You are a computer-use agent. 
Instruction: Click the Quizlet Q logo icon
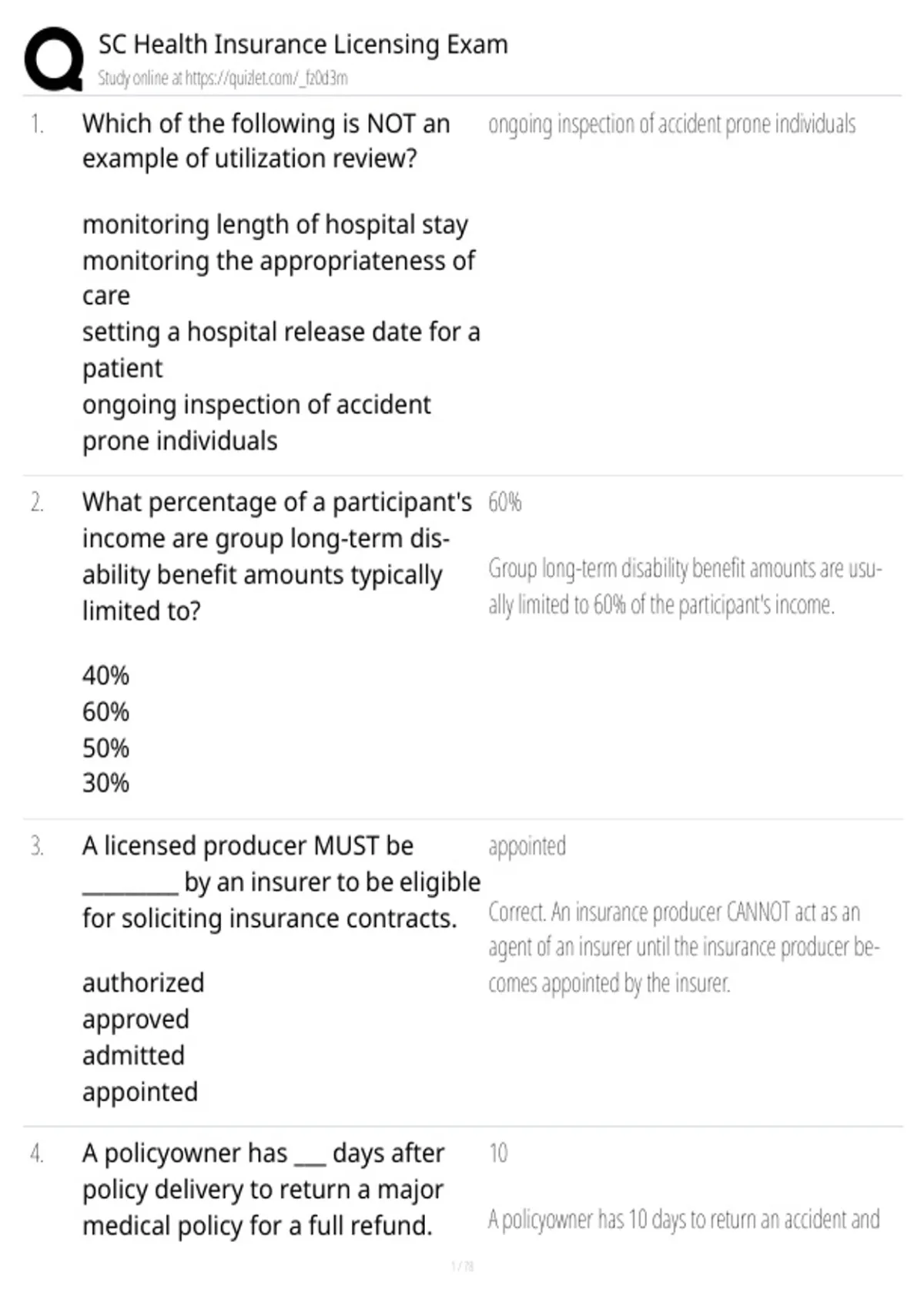54,59
